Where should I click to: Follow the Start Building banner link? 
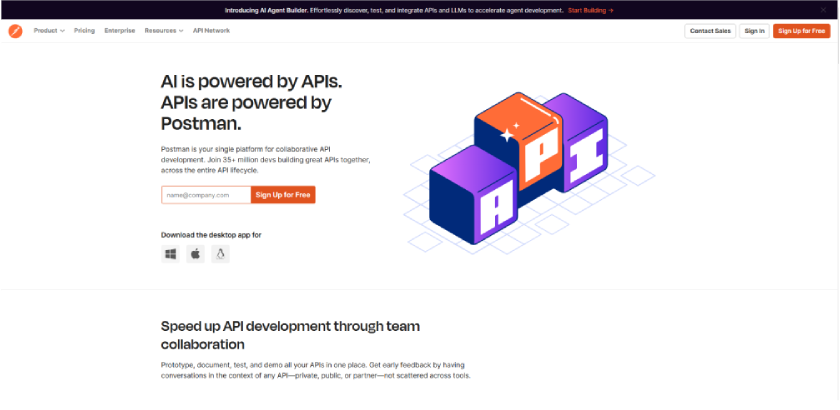[x=590, y=10]
